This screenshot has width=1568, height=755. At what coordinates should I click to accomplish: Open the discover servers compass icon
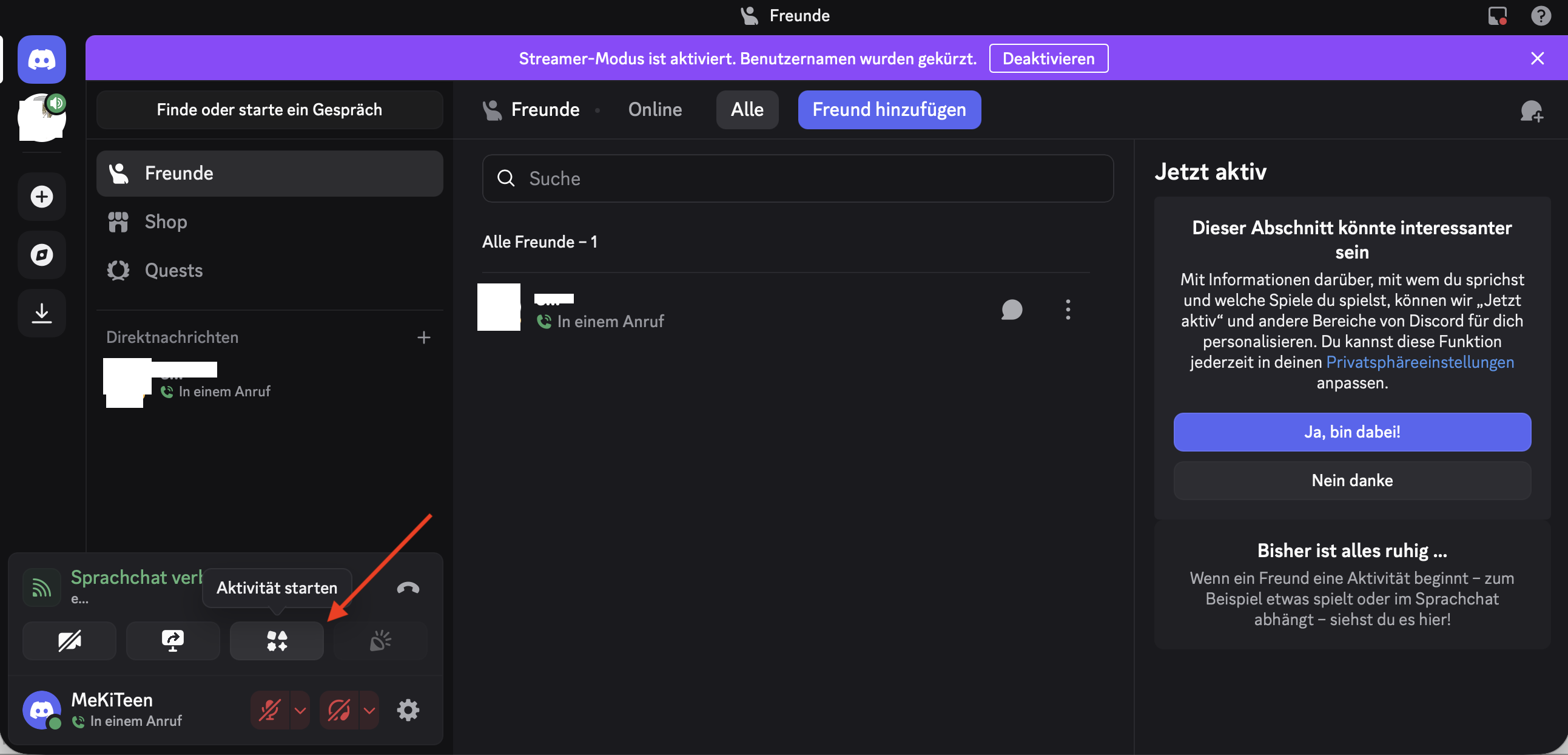tap(41, 254)
